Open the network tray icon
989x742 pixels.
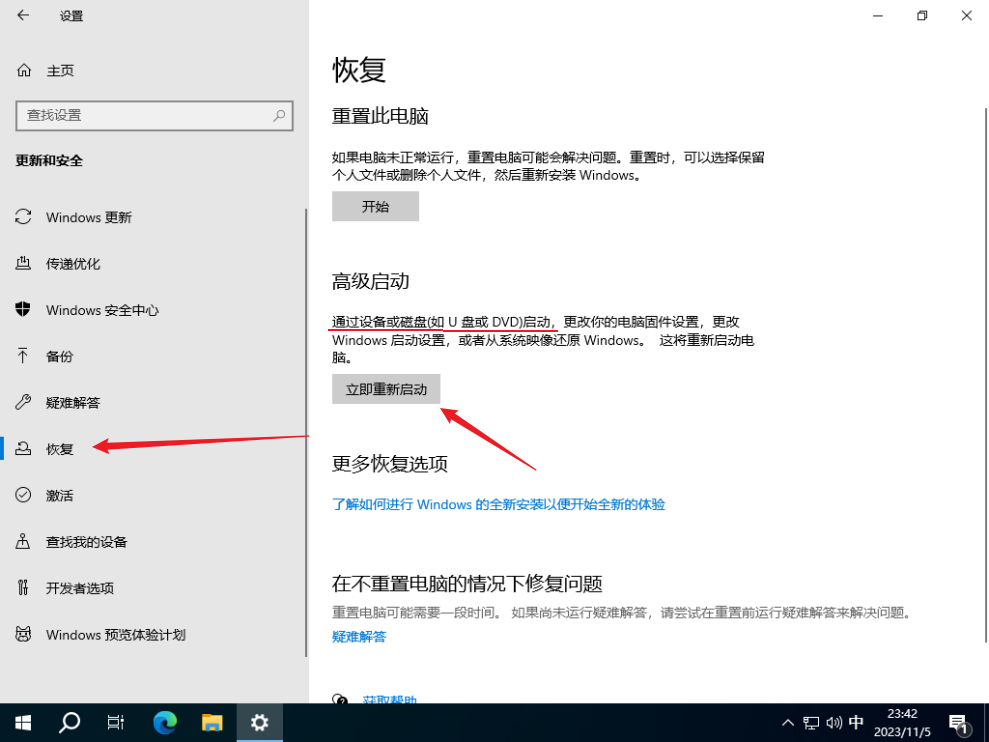click(811, 722)
